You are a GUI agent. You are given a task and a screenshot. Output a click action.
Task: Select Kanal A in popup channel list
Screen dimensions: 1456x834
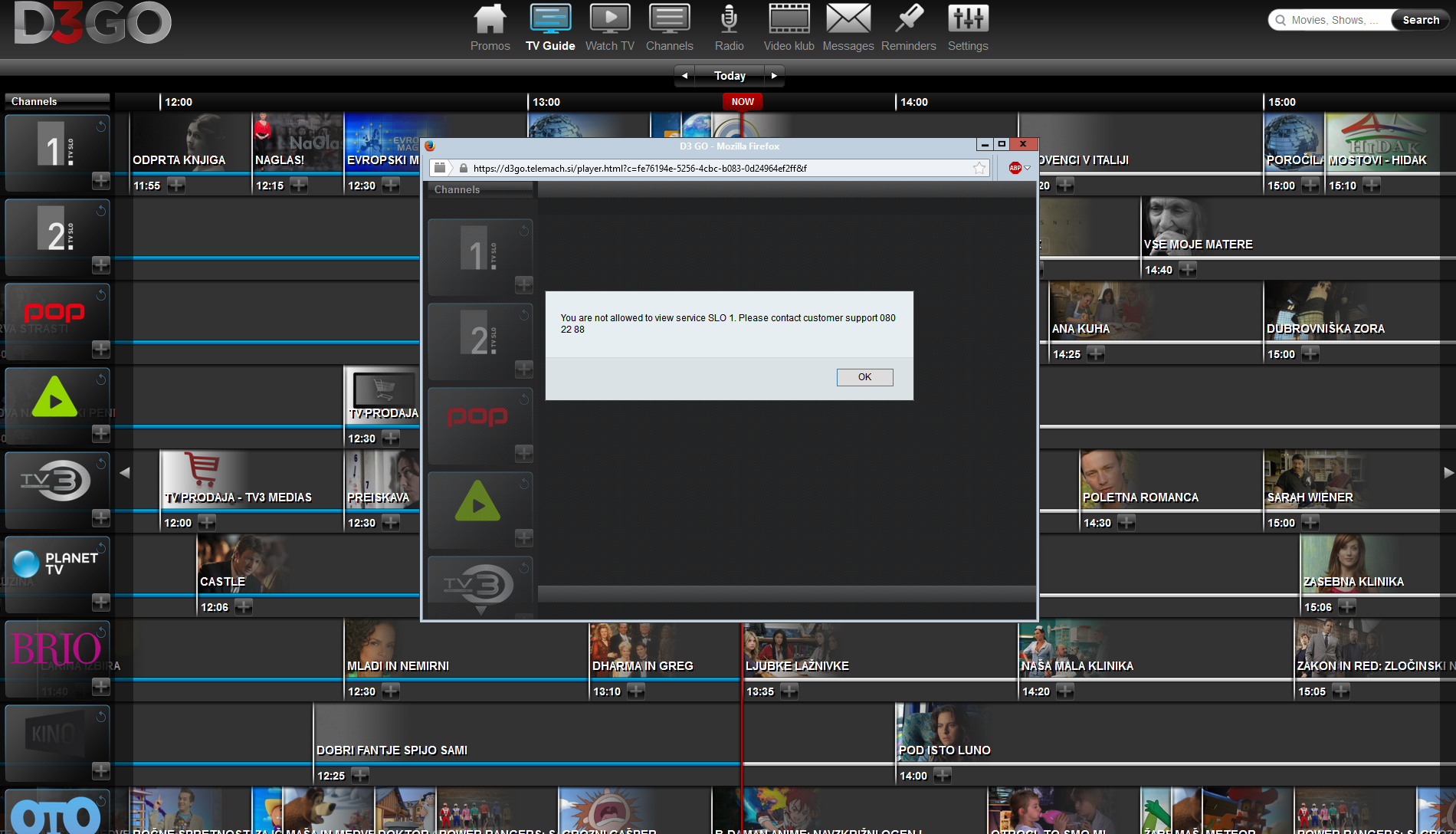pyautogui.click(x=480, y=509)
